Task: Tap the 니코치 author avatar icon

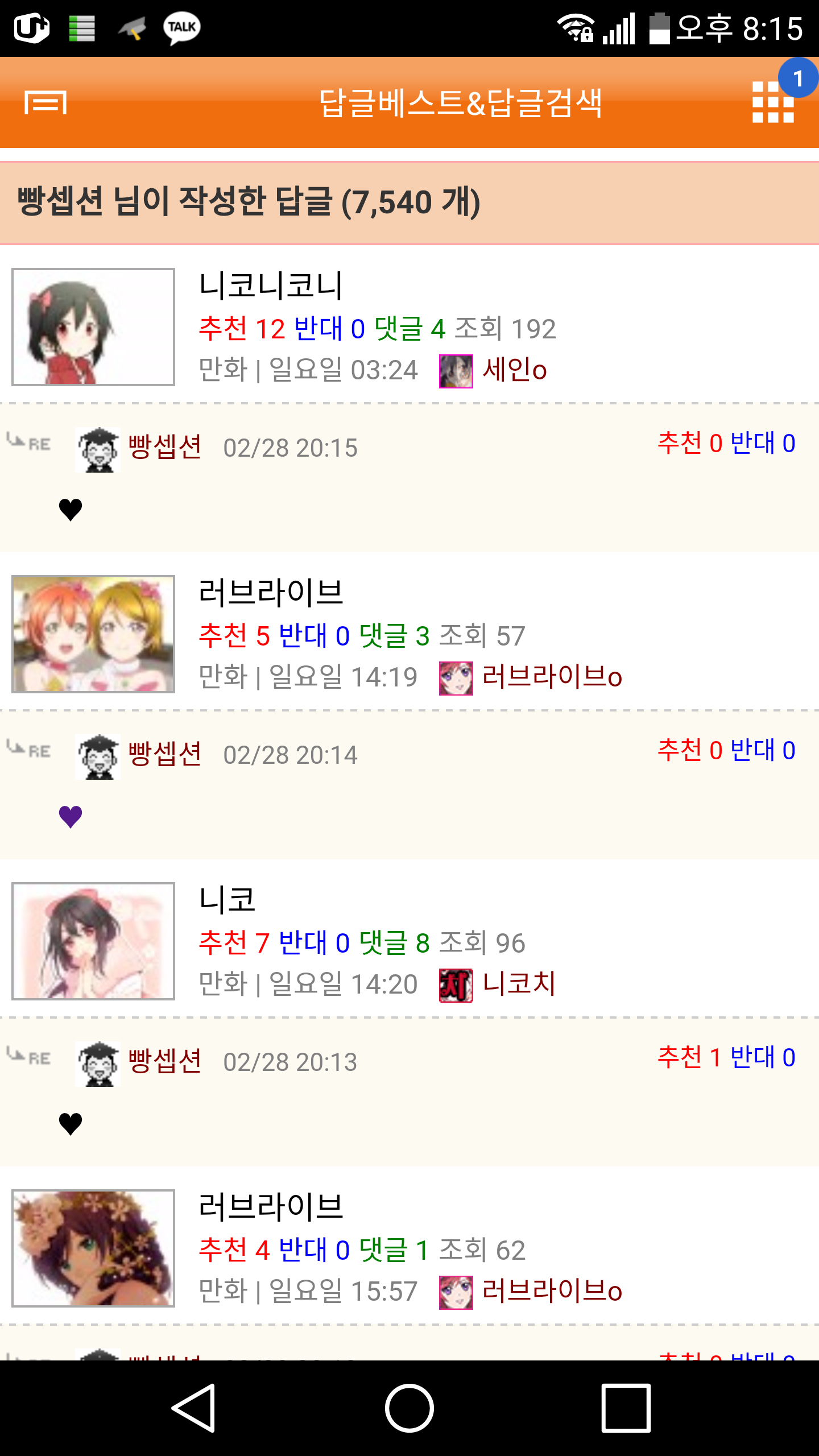Action: [x=456, y=986]
